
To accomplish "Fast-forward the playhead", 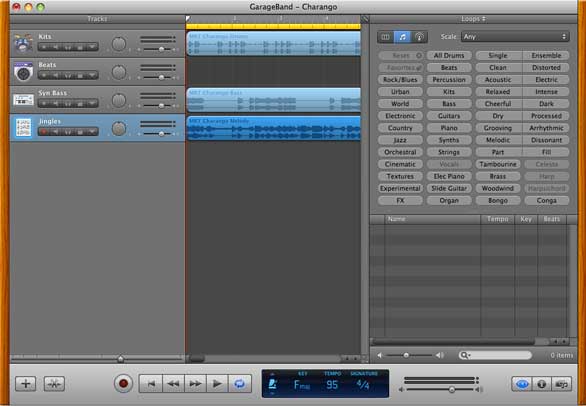I will pyautogui.click(x=195, y=384).
